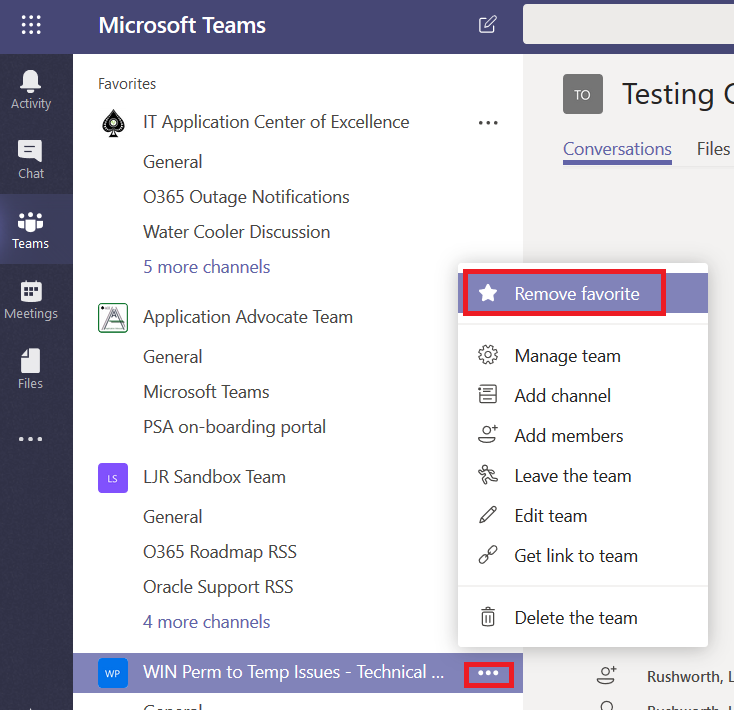Image resolution: width=734 pixels, height=710 pixels.
Task: Open the Files sidebar icon
Action: tap(31, 369)
